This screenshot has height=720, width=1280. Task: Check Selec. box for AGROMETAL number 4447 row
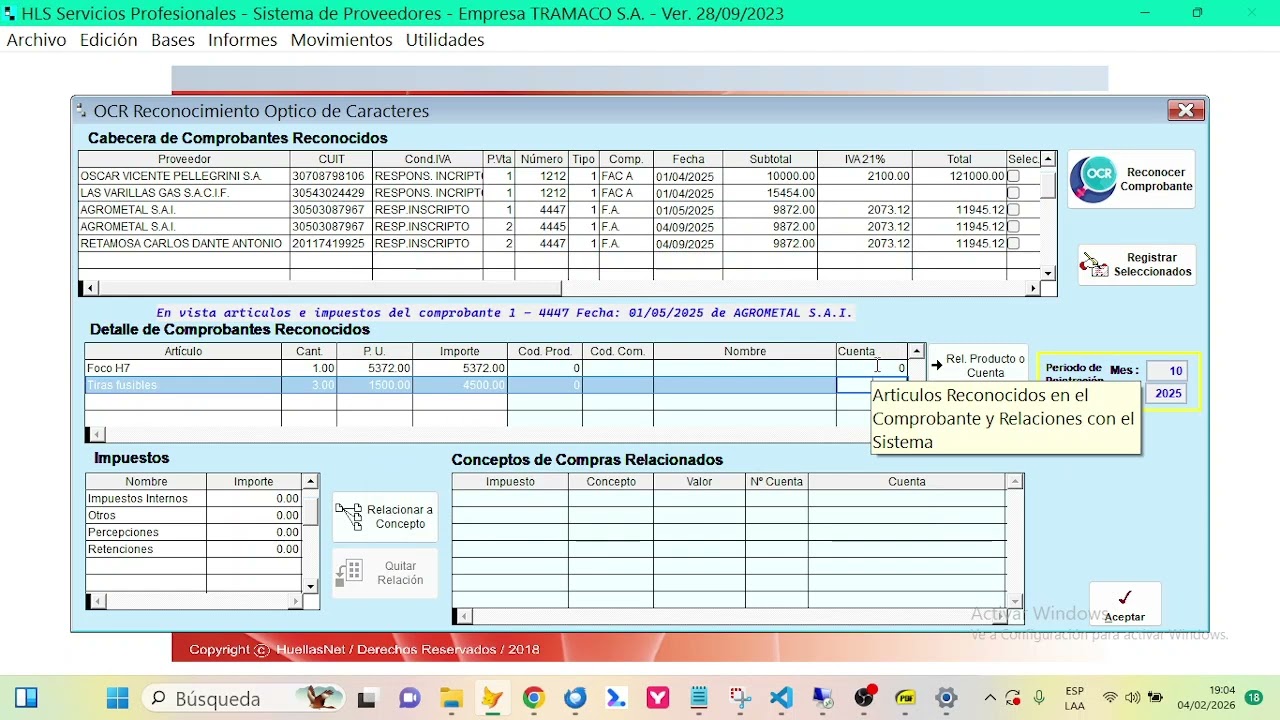point(1013,210)
